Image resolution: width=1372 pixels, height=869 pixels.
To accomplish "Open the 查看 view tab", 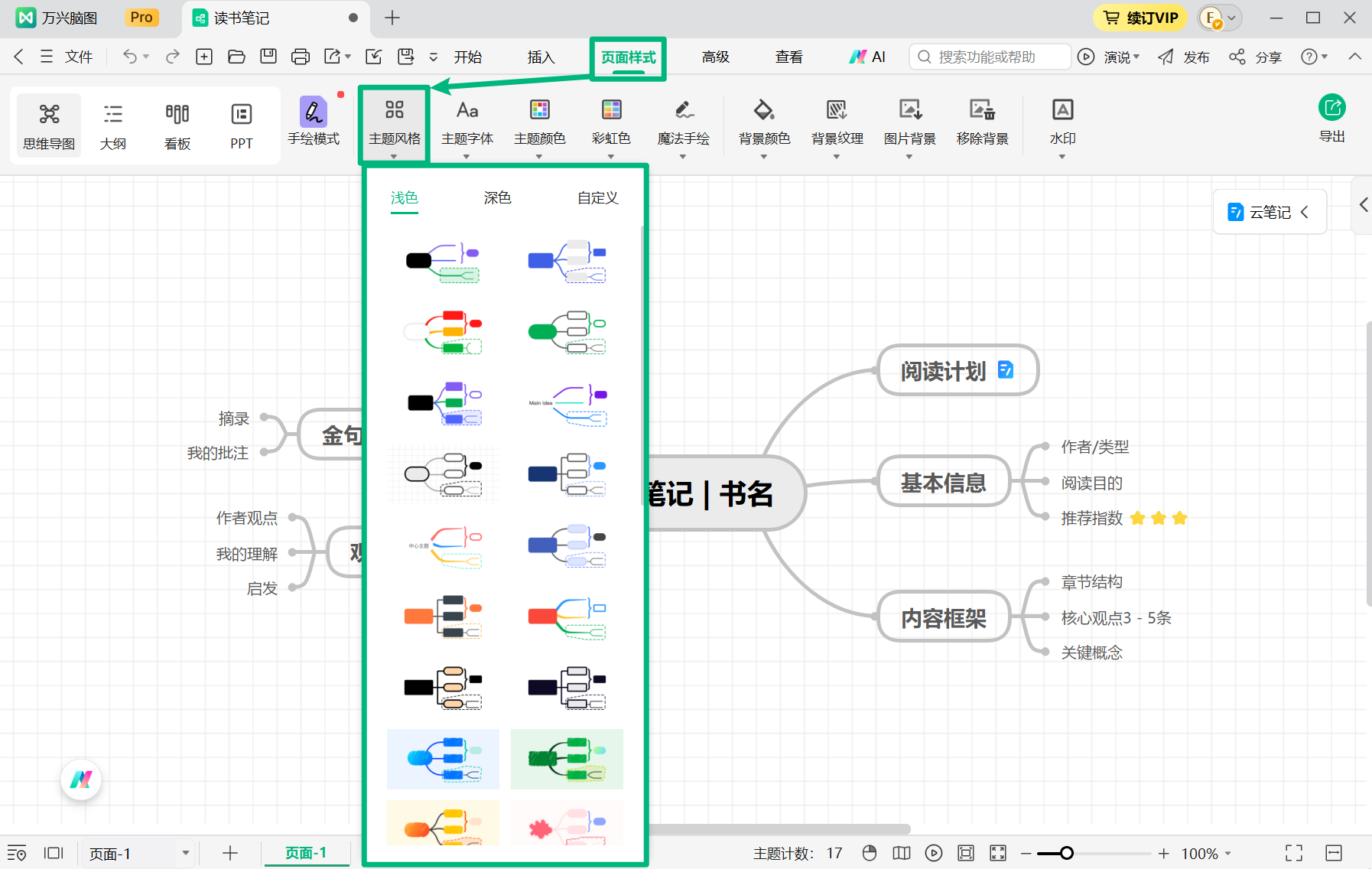I will pos(788,57).
